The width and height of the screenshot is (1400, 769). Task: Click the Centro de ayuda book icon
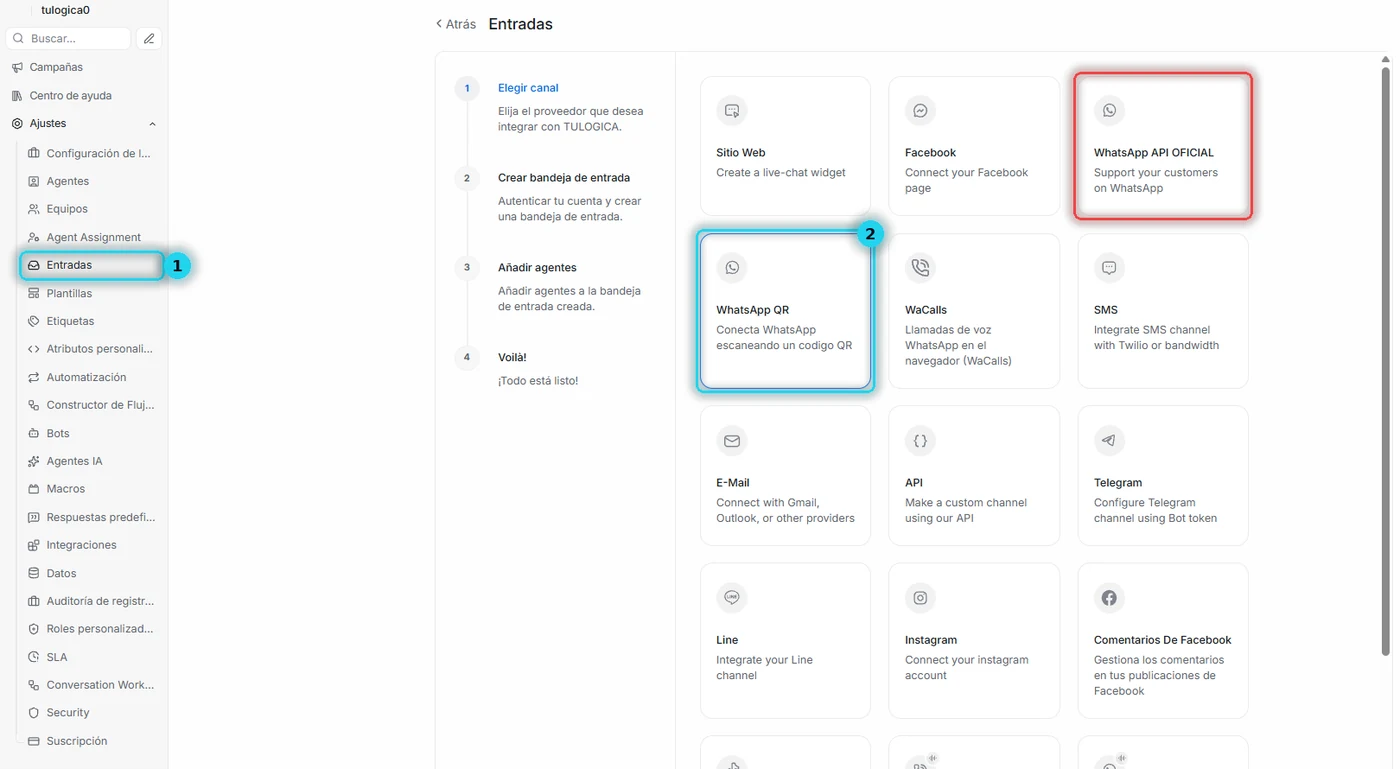tap(17, 96)
